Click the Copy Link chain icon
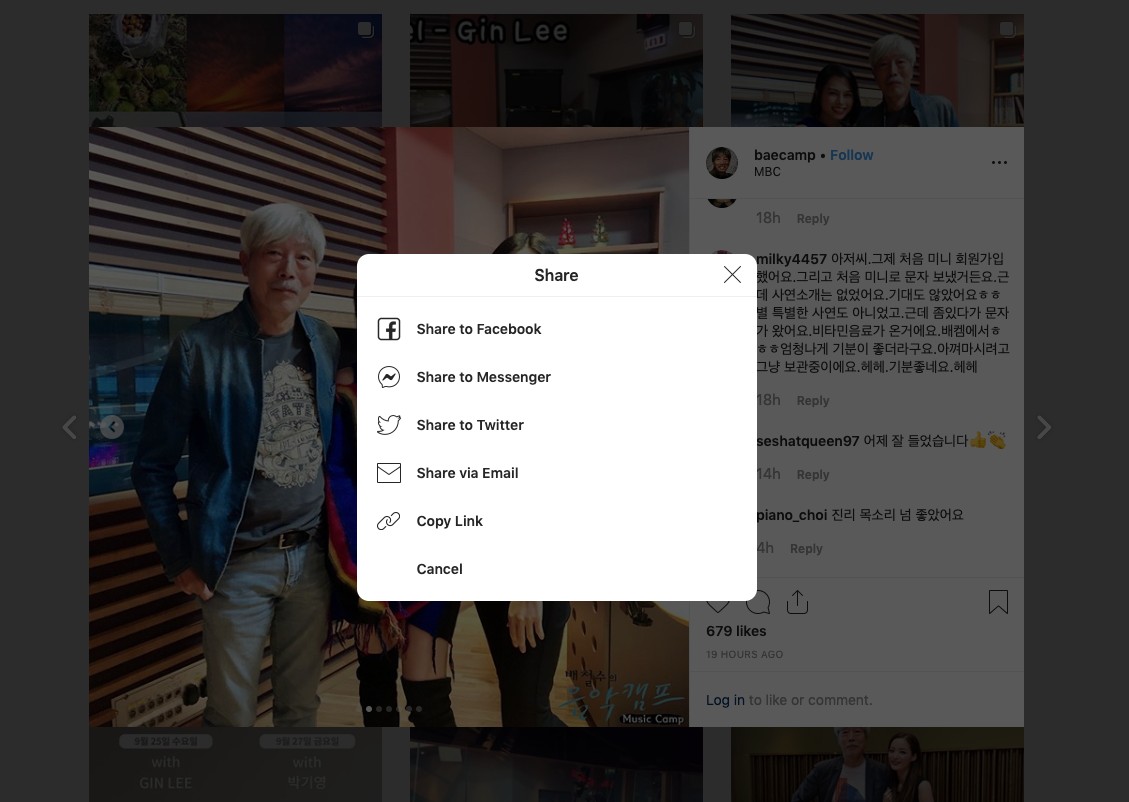 pos(389,521)
